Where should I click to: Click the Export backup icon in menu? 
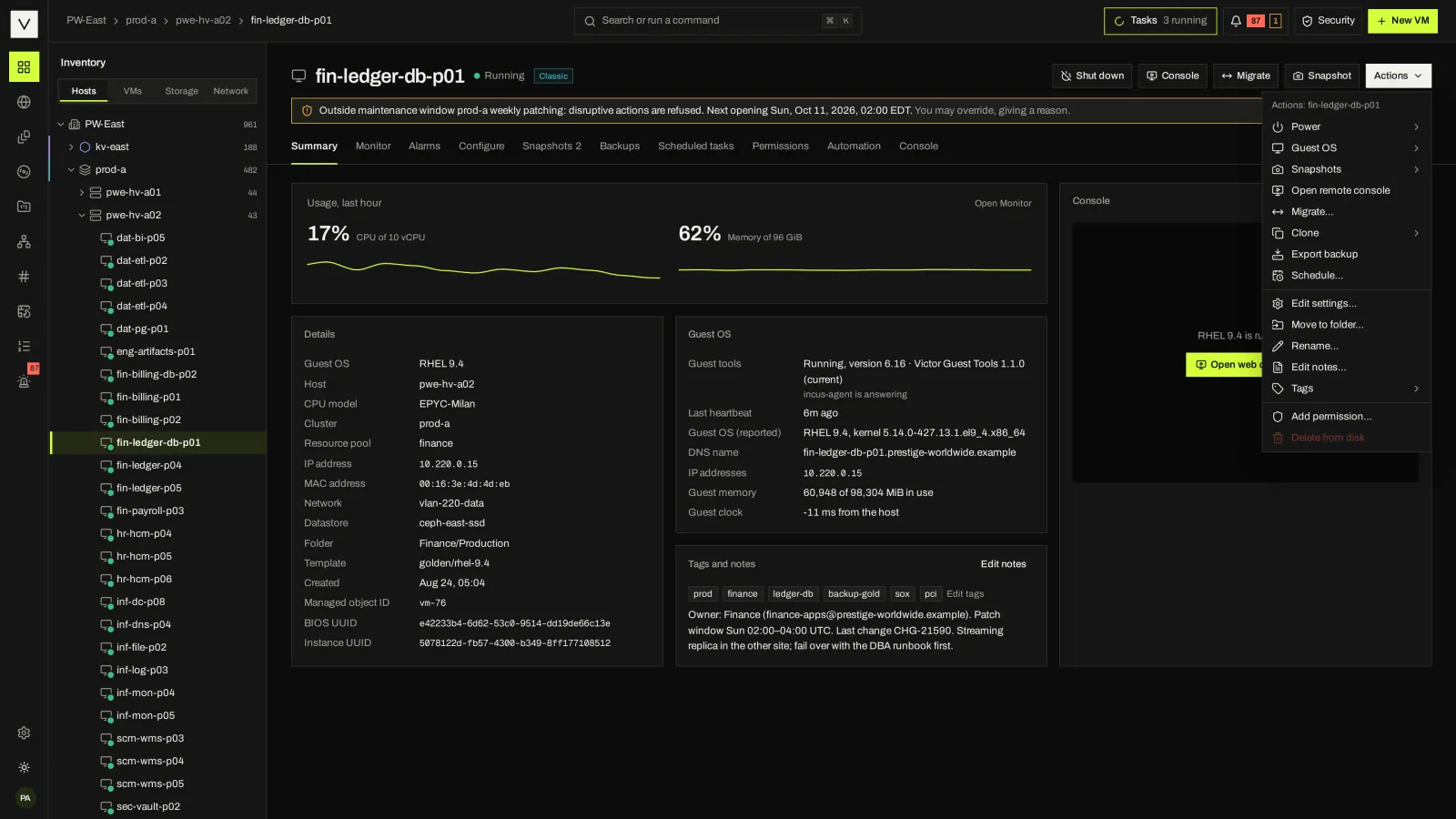1278,255
